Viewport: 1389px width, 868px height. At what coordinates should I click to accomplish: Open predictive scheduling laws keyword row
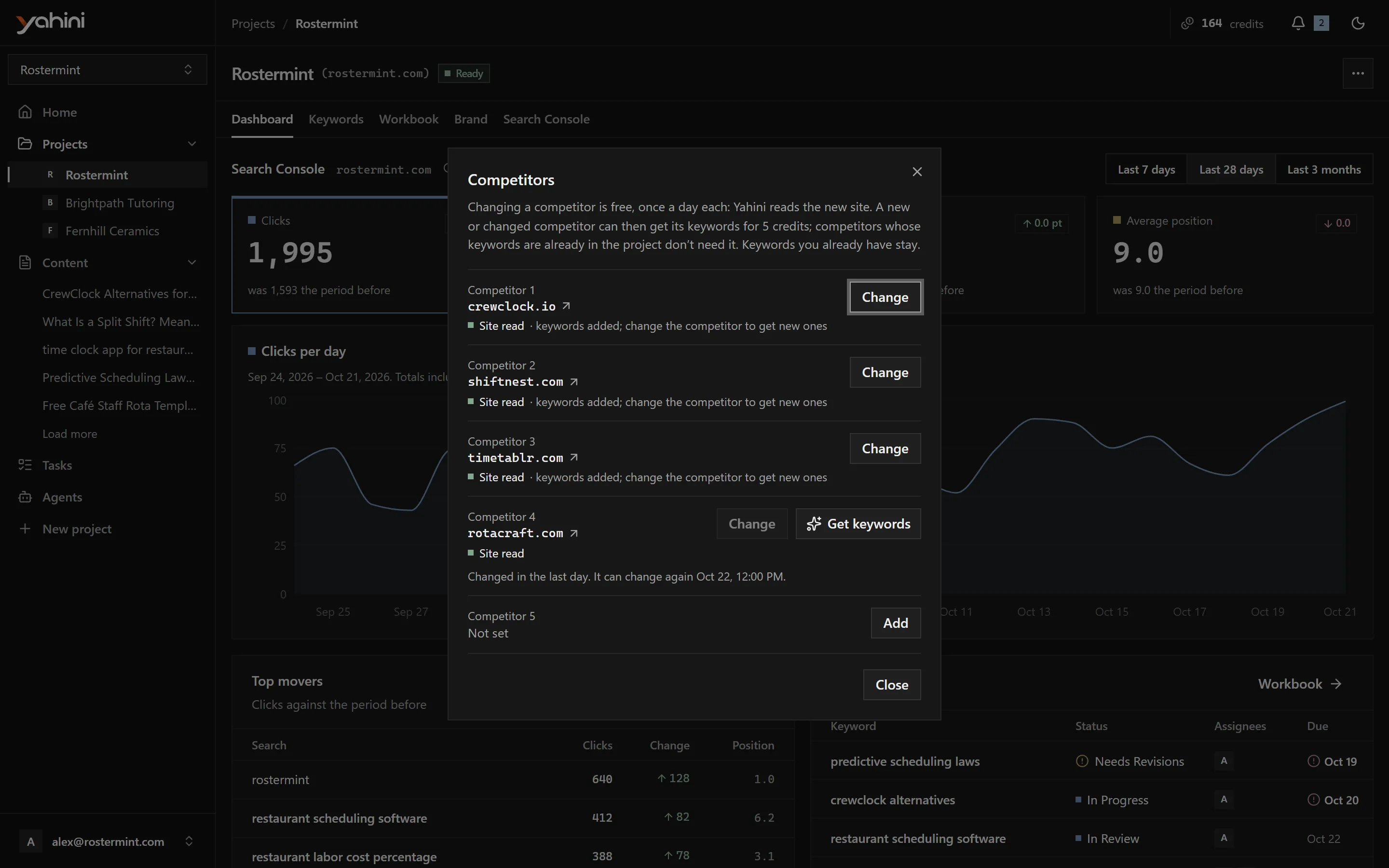1091,761
